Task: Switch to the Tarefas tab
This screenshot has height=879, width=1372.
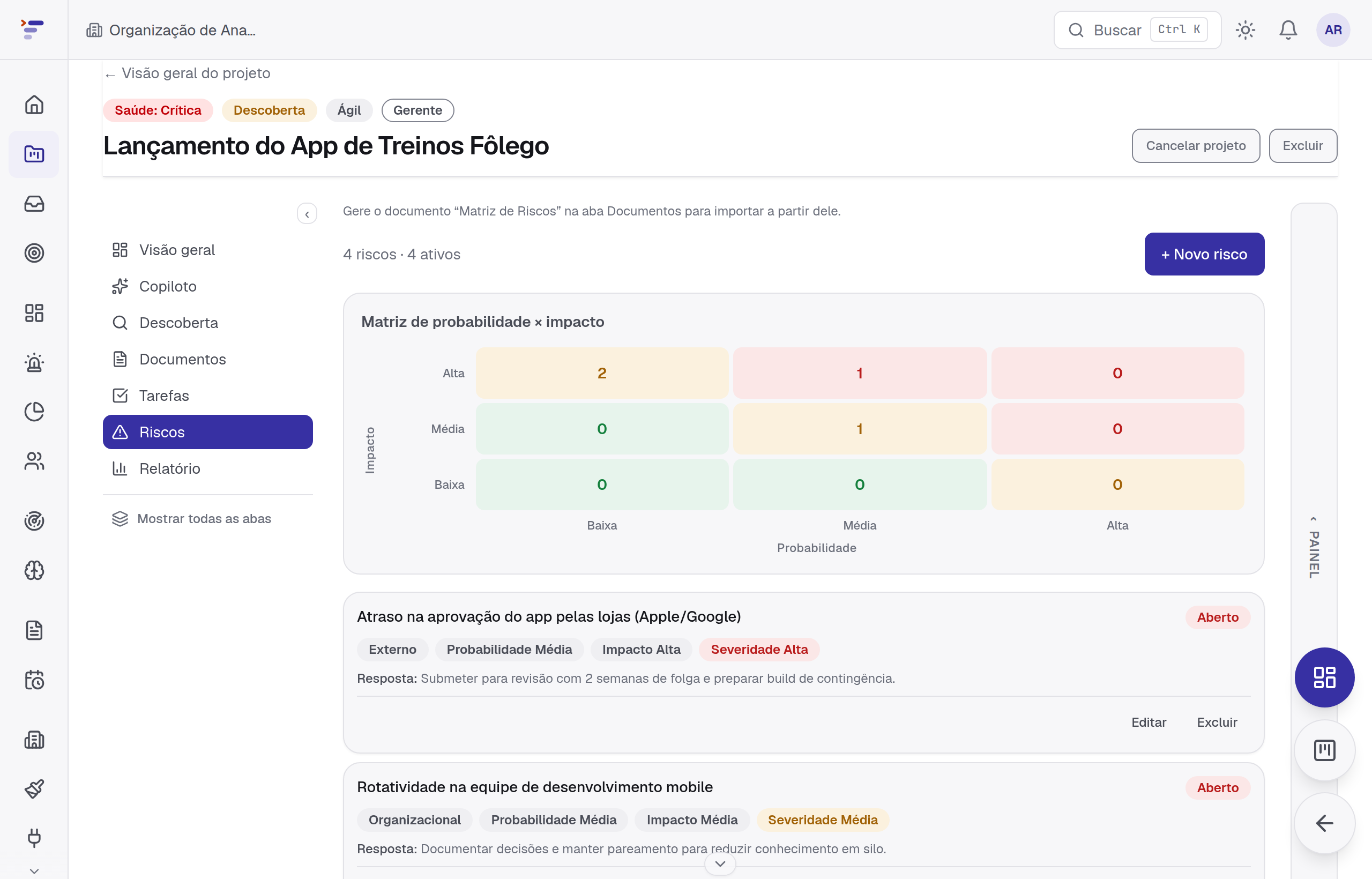Action: click(208, 396)
